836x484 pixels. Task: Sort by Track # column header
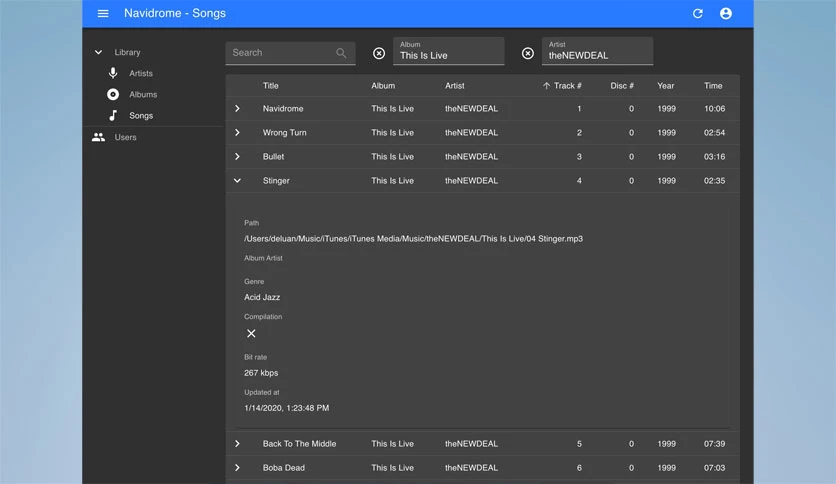click(568, 86)
